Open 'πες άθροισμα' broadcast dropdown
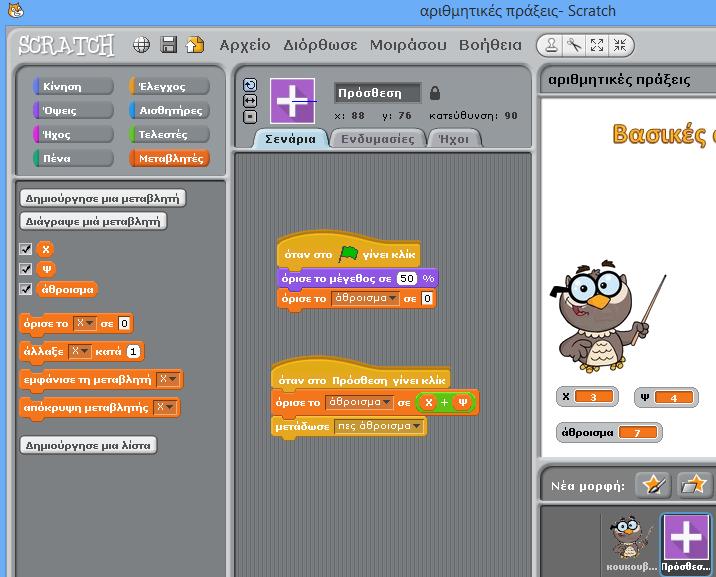The image size is (716, 577). click(x=379, y=426)
